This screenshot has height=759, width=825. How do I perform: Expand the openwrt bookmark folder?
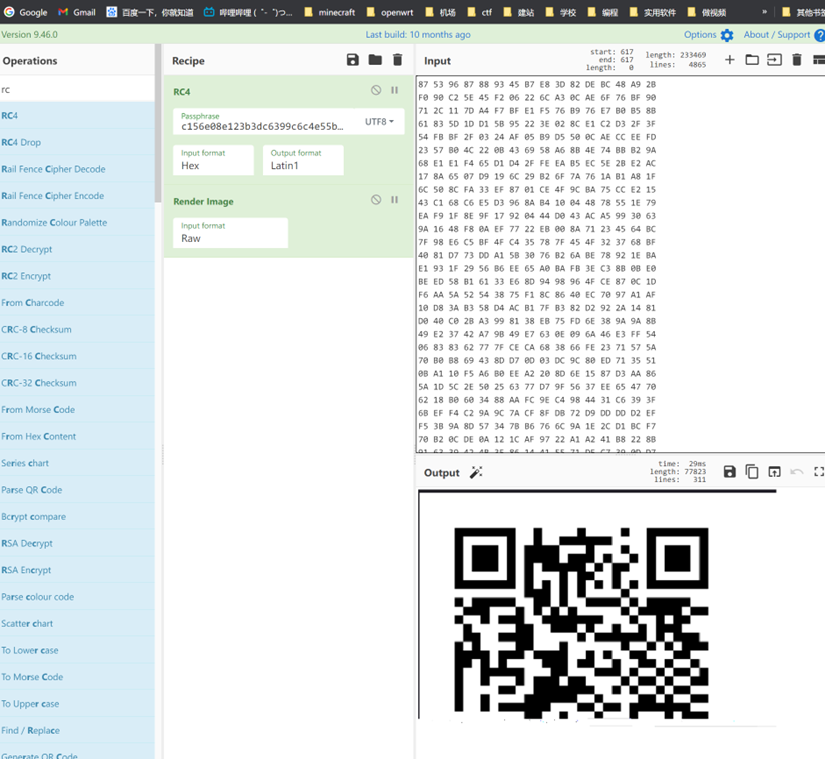(x=390, y=12)
